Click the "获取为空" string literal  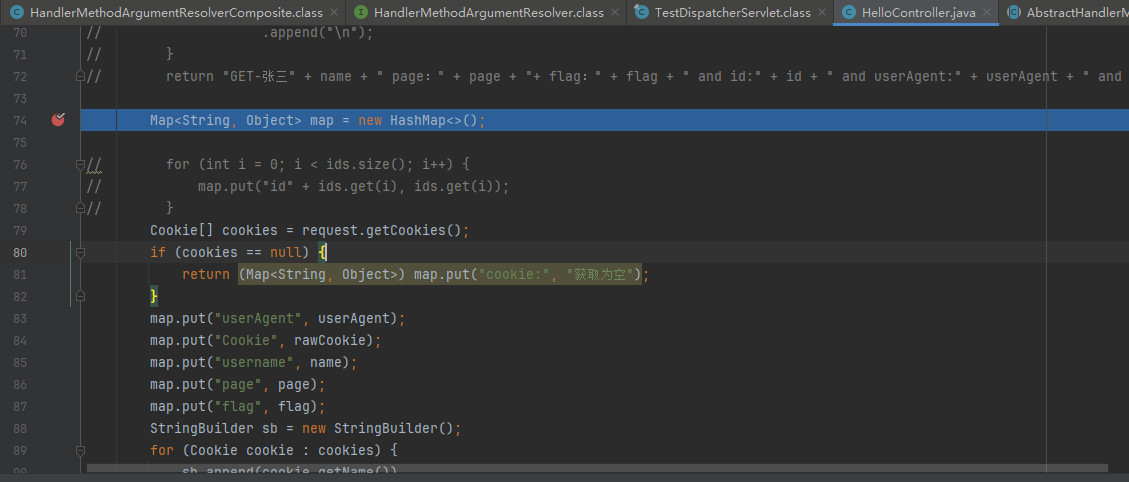(x=603, y=275)
